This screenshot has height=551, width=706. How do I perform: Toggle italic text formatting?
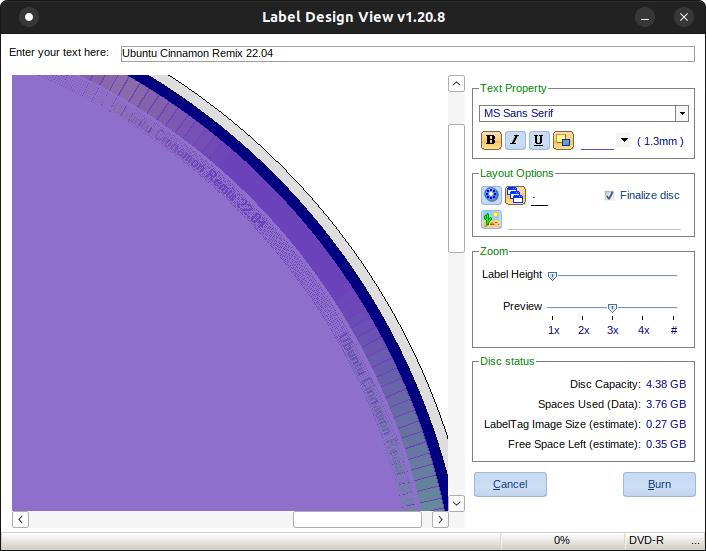[515, 141]
